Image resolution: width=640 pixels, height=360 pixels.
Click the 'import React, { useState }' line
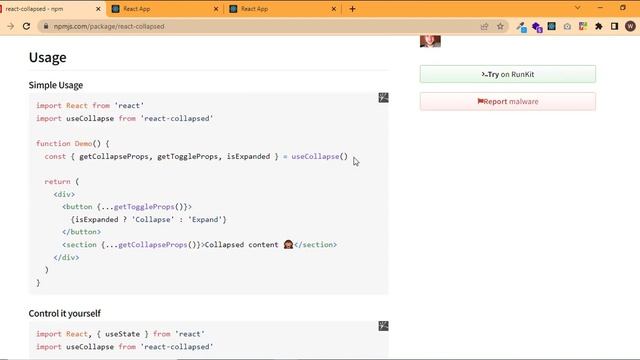[x=120, y=334]
